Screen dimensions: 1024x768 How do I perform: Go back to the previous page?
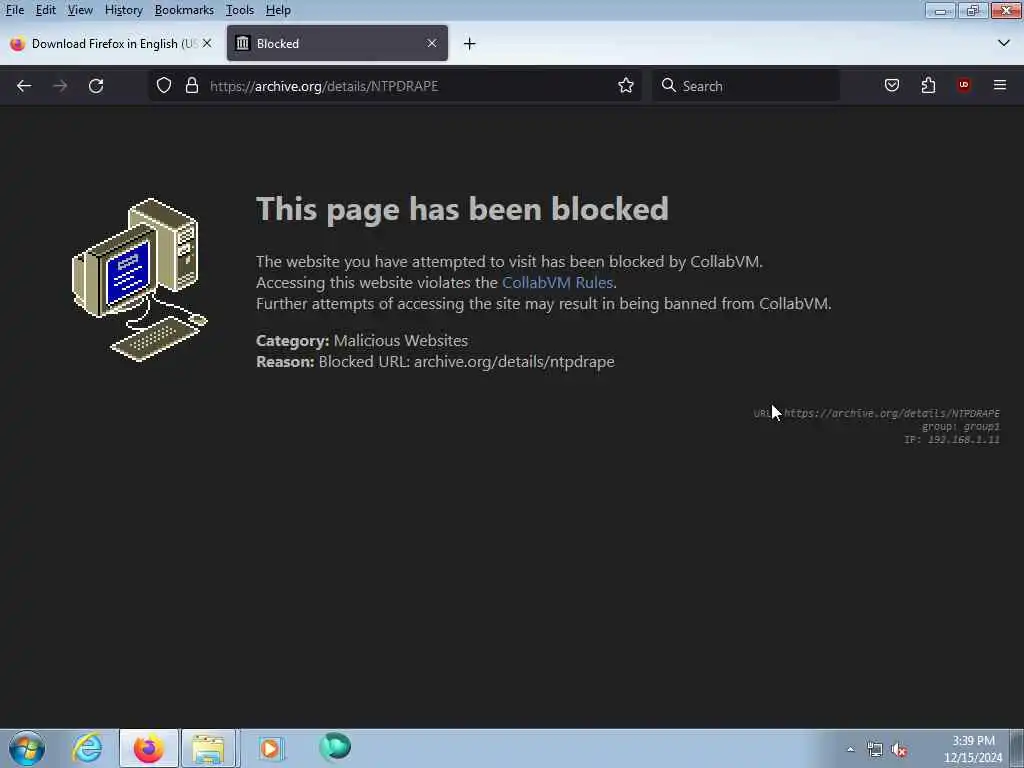point(24,86)
